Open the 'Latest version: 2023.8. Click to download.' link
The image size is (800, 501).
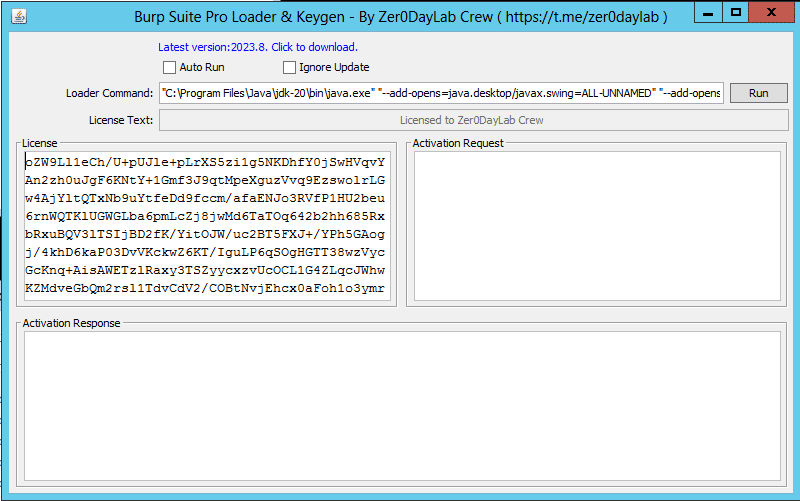pyautogui.click(x=258, y=47)
